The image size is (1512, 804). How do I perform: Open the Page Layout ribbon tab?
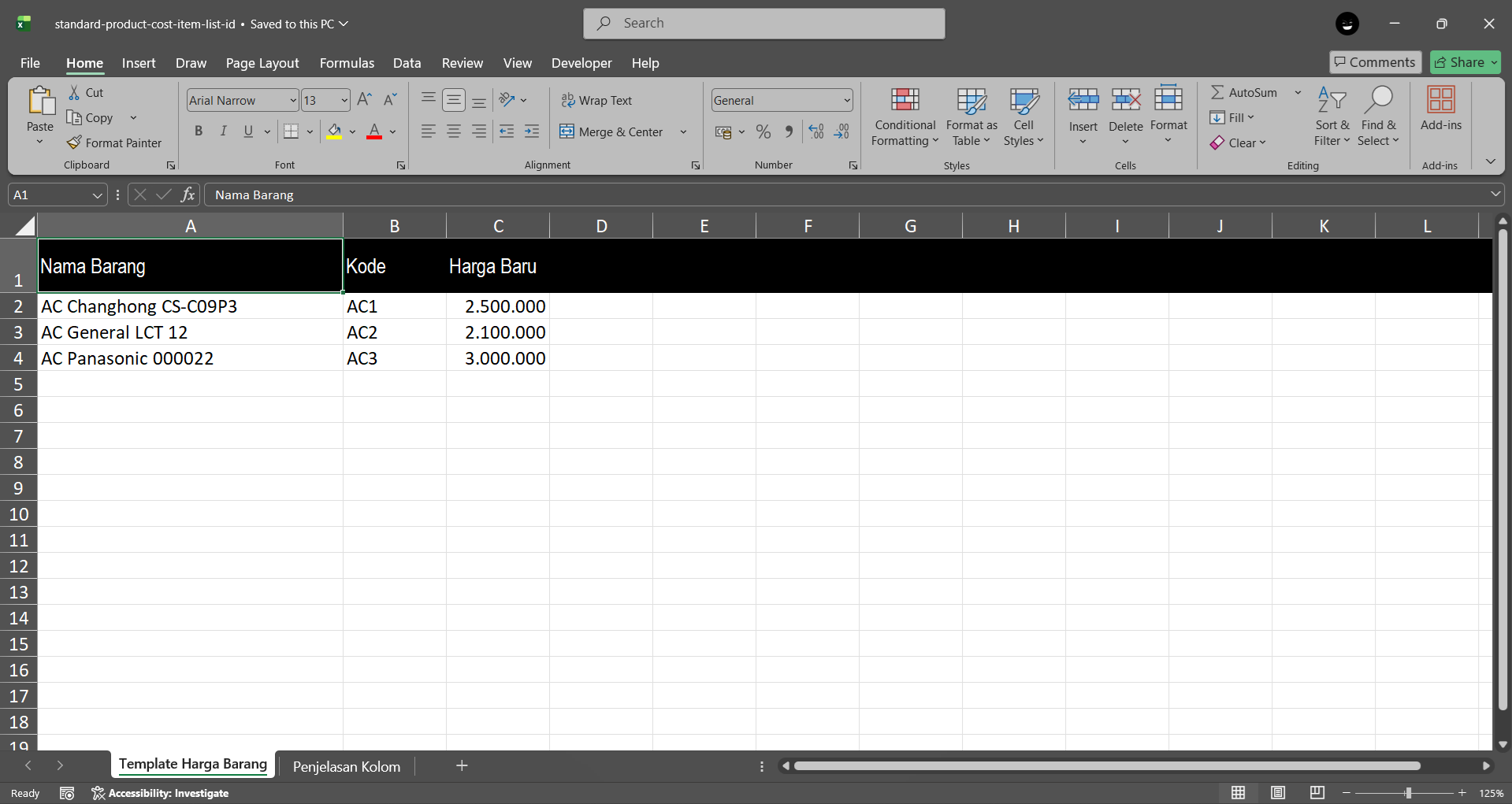point(262,63)
